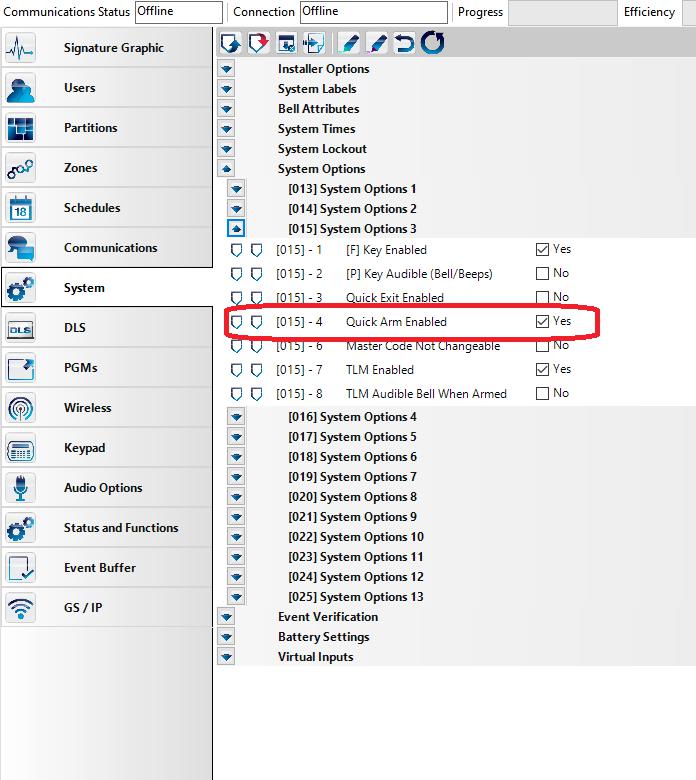Image resolution: width=696 pixels, height=780 pixels.
Task: Collapse the [015] System Options 3 group
Action: pos(237,229)
